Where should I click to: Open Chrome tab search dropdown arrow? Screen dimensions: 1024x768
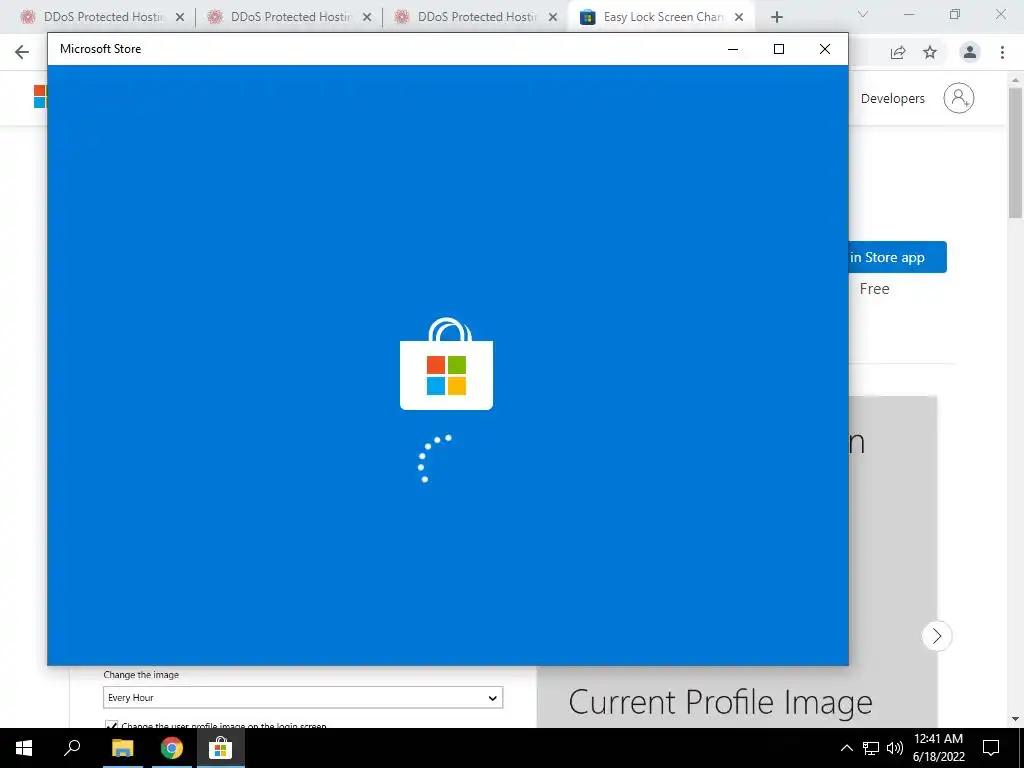point(863,14)
